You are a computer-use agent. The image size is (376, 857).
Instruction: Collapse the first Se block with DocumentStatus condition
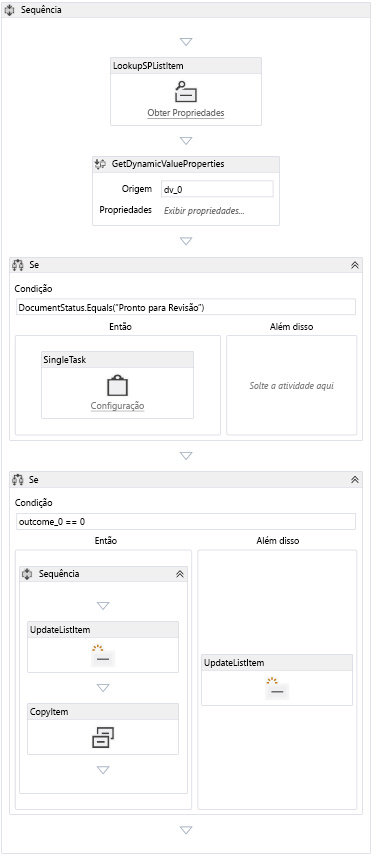[355, 265]
